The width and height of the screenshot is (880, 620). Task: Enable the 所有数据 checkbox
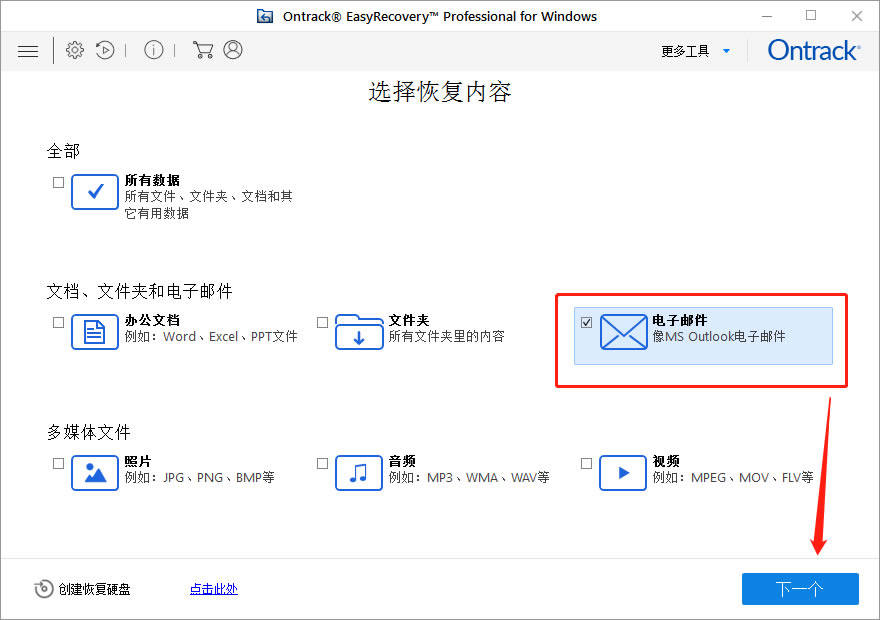coord(57,182)
